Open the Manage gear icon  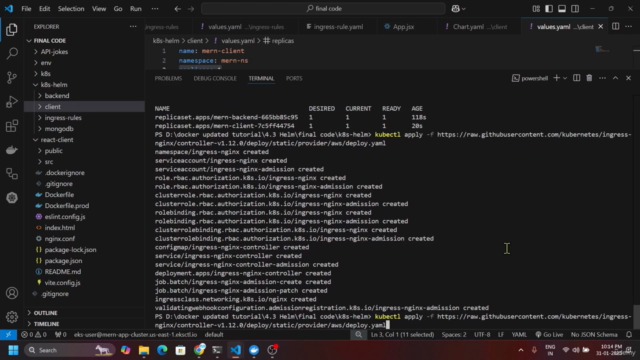point(12,317)
